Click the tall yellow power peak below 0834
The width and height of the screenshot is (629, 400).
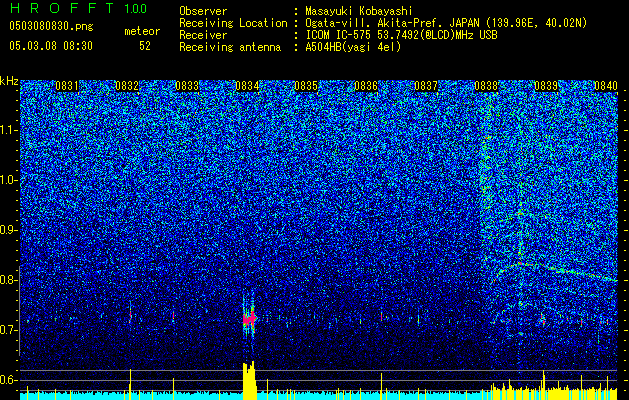(249, 380)
